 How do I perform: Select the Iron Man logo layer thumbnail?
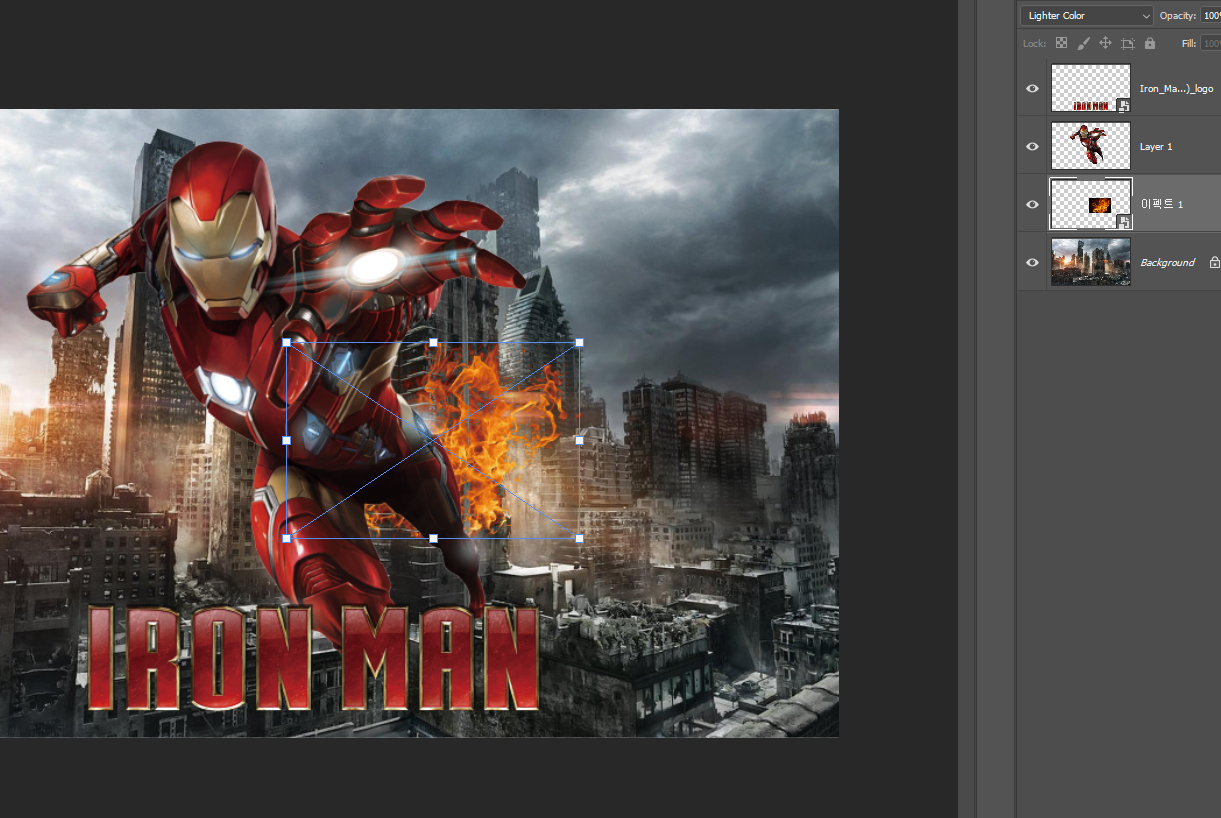tap(1090, 88)
